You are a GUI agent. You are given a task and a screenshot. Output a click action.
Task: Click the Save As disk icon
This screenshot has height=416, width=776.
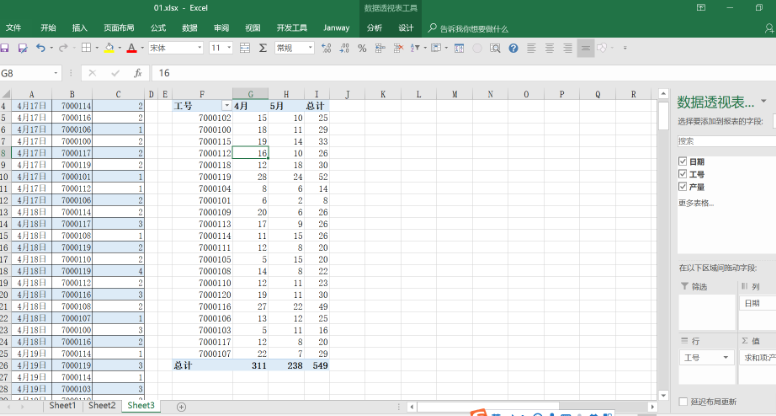(x=22, y=48)
